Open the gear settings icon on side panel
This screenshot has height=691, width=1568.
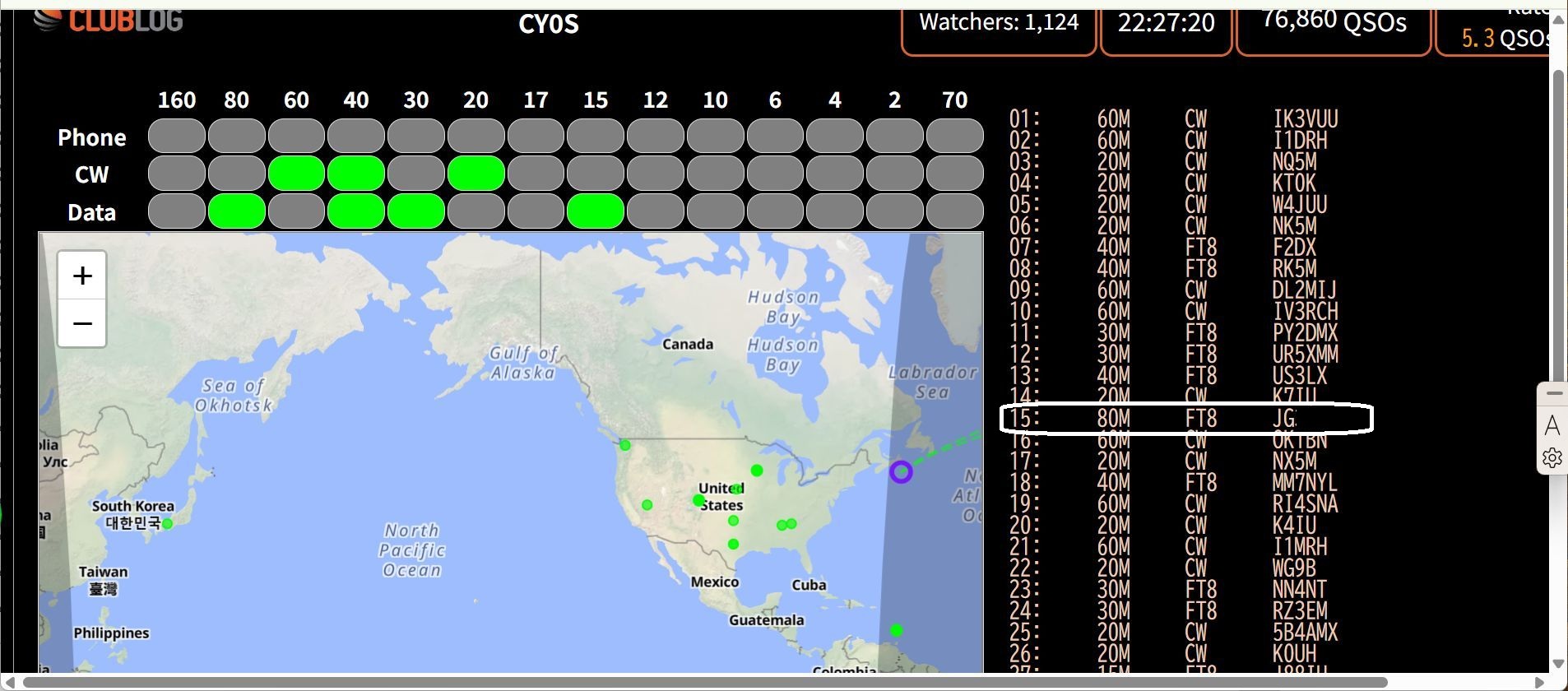point(1552,458)
